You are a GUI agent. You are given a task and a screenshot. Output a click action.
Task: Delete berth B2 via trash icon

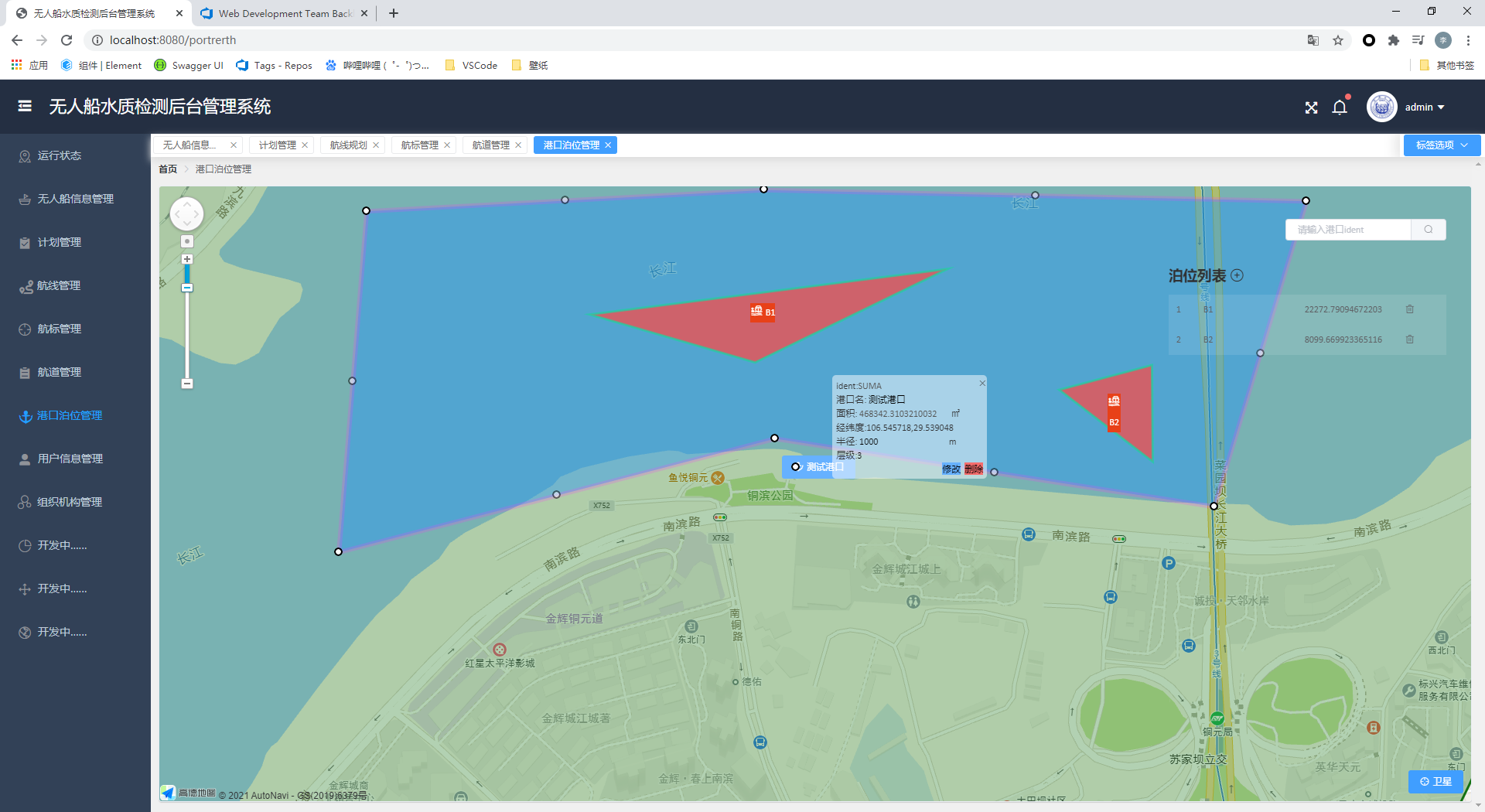pos(1410,339)
